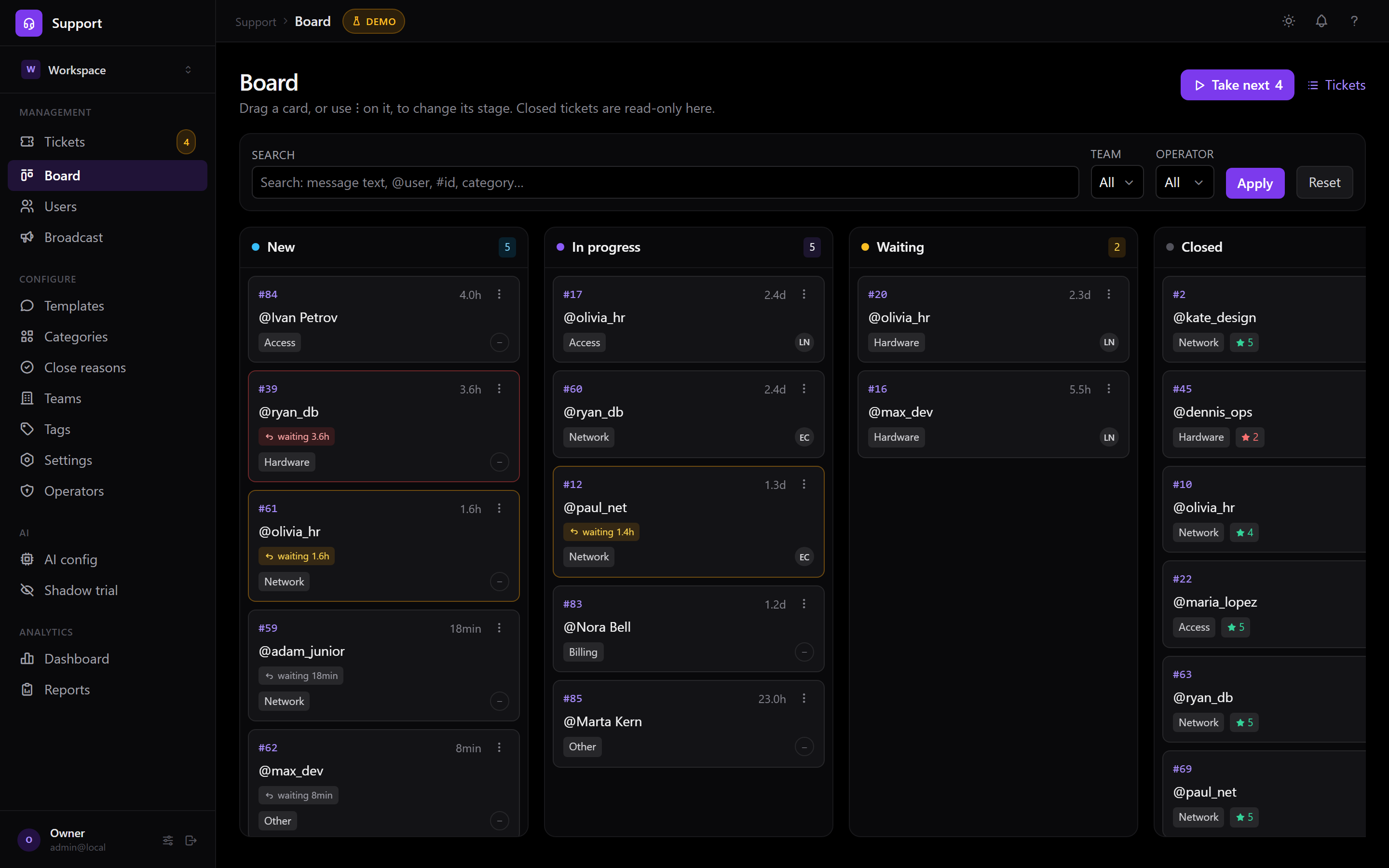The image size is (1389, 868).
Task: Click the unassigned operator circle on ticket #83
Action: 804,652
